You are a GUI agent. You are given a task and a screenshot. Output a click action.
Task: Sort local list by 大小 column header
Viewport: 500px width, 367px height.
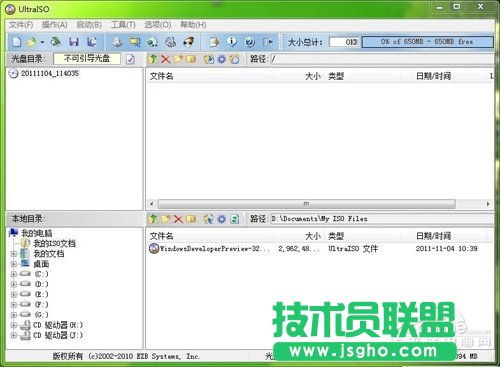pyautogui.click(x=299, y=236)
